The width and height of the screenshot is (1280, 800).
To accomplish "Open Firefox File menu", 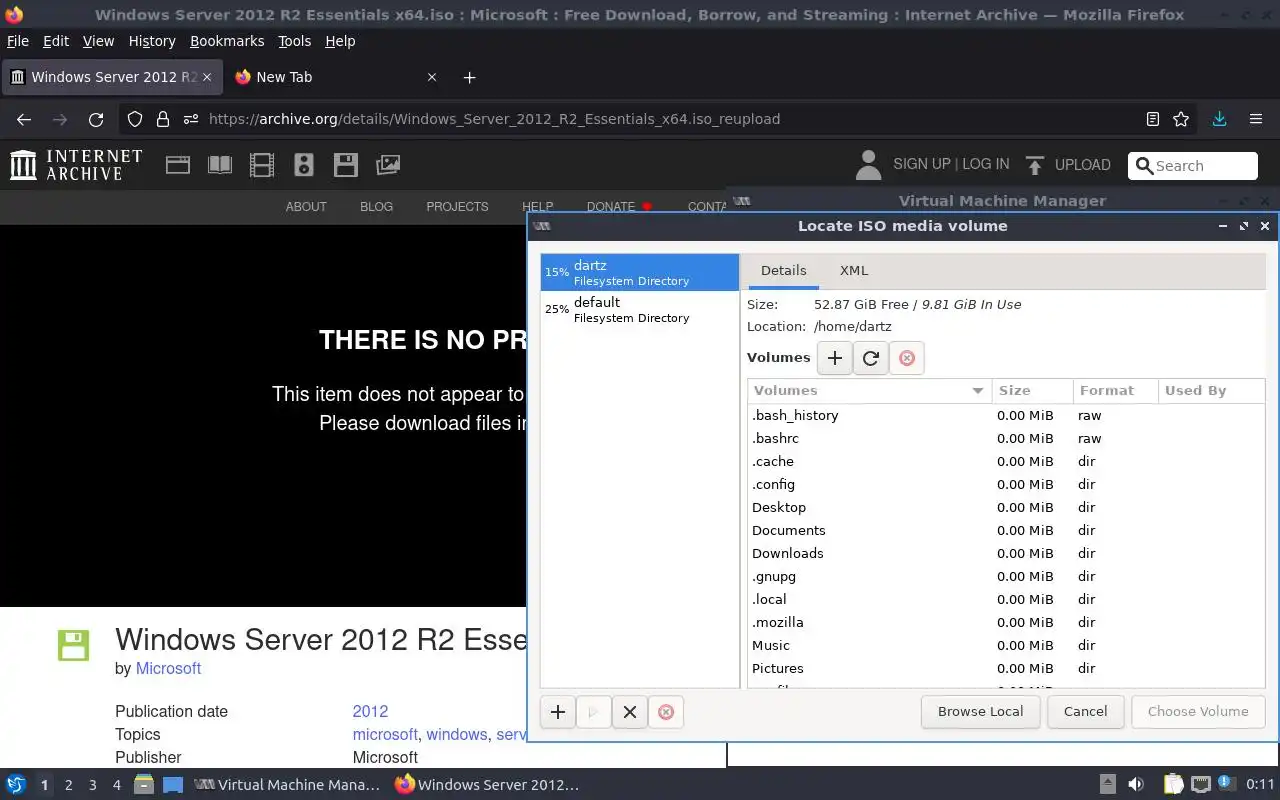I will pyautogui.click(x=18, y=41).
